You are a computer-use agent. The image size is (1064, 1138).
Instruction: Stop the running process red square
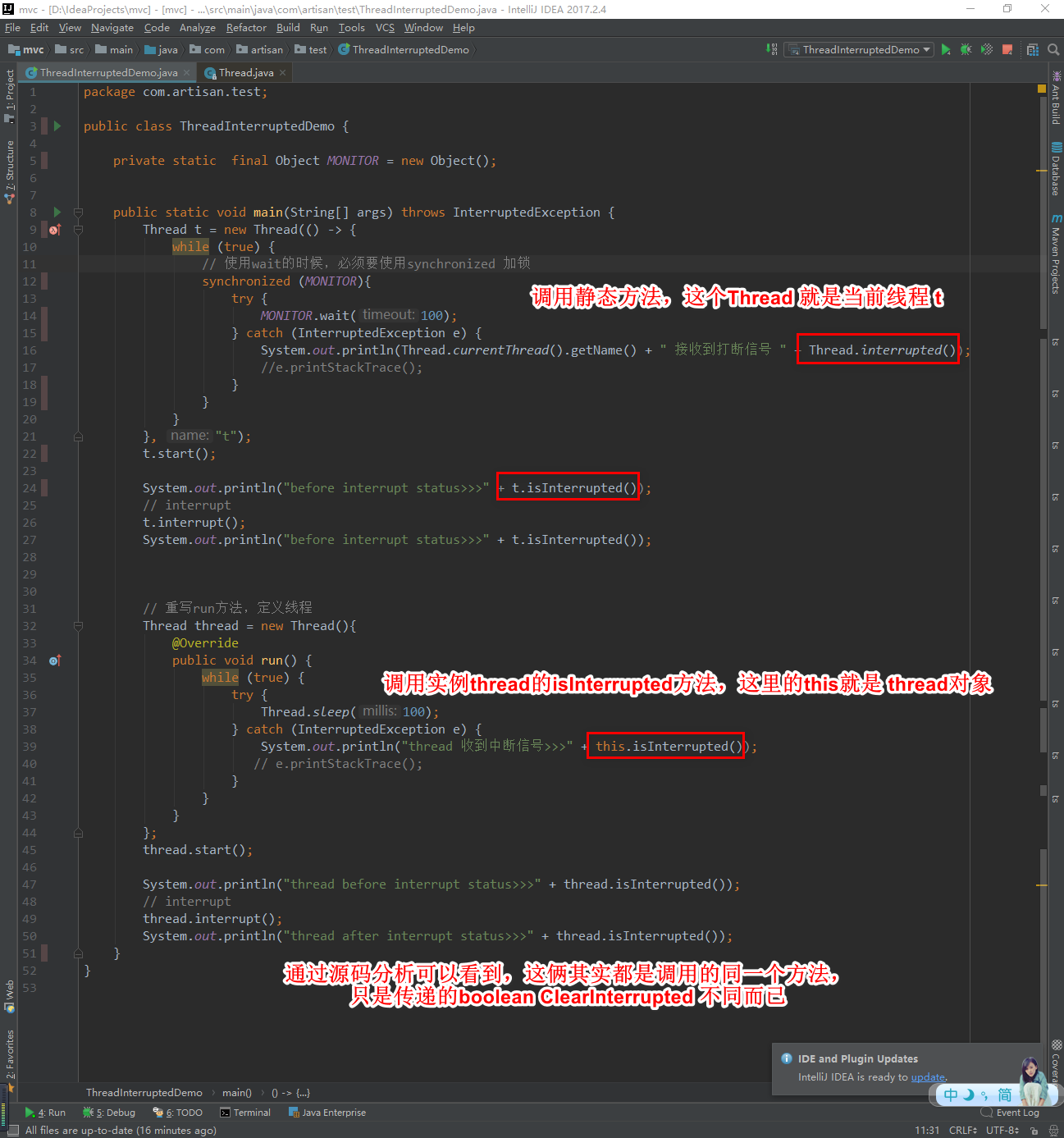pyautogui.click(x=1007, y=49)
